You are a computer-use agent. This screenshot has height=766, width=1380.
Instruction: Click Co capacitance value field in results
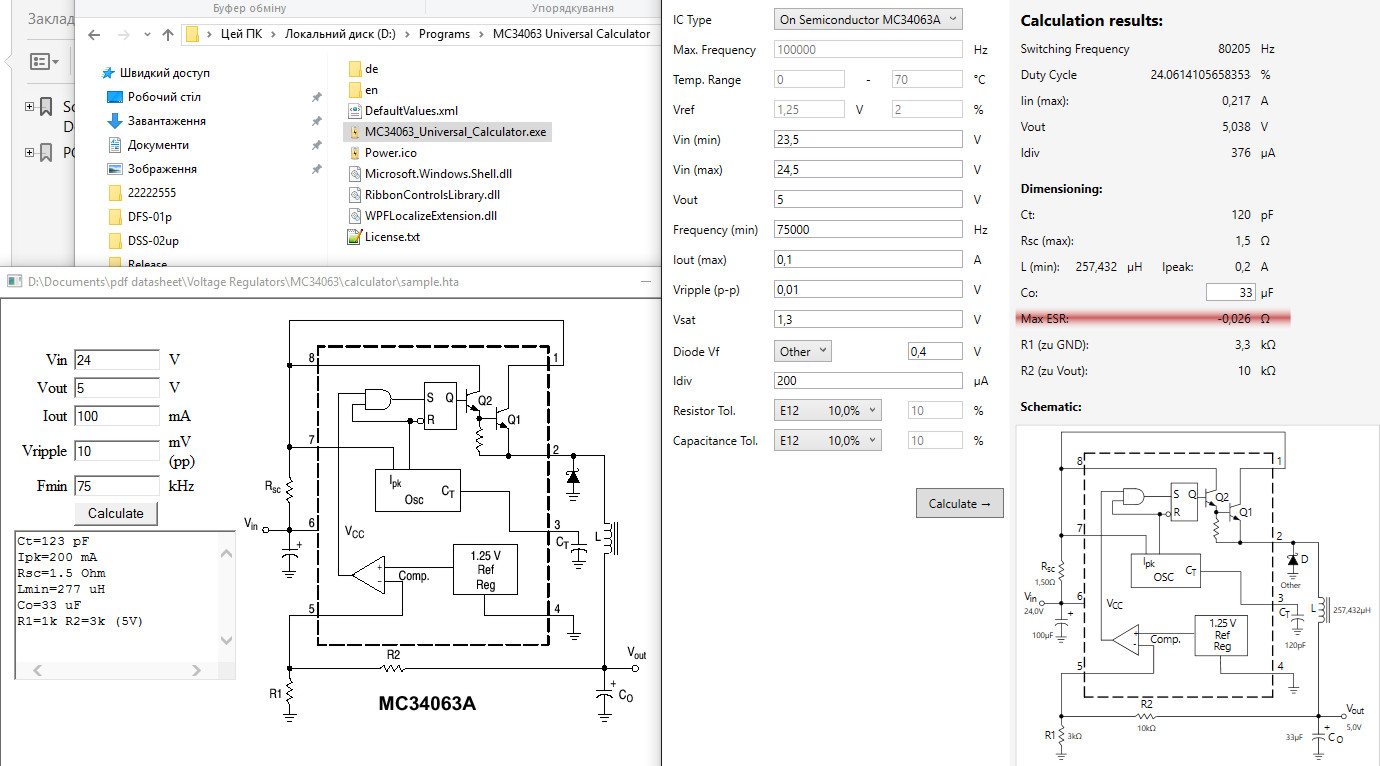[1231, 293]
